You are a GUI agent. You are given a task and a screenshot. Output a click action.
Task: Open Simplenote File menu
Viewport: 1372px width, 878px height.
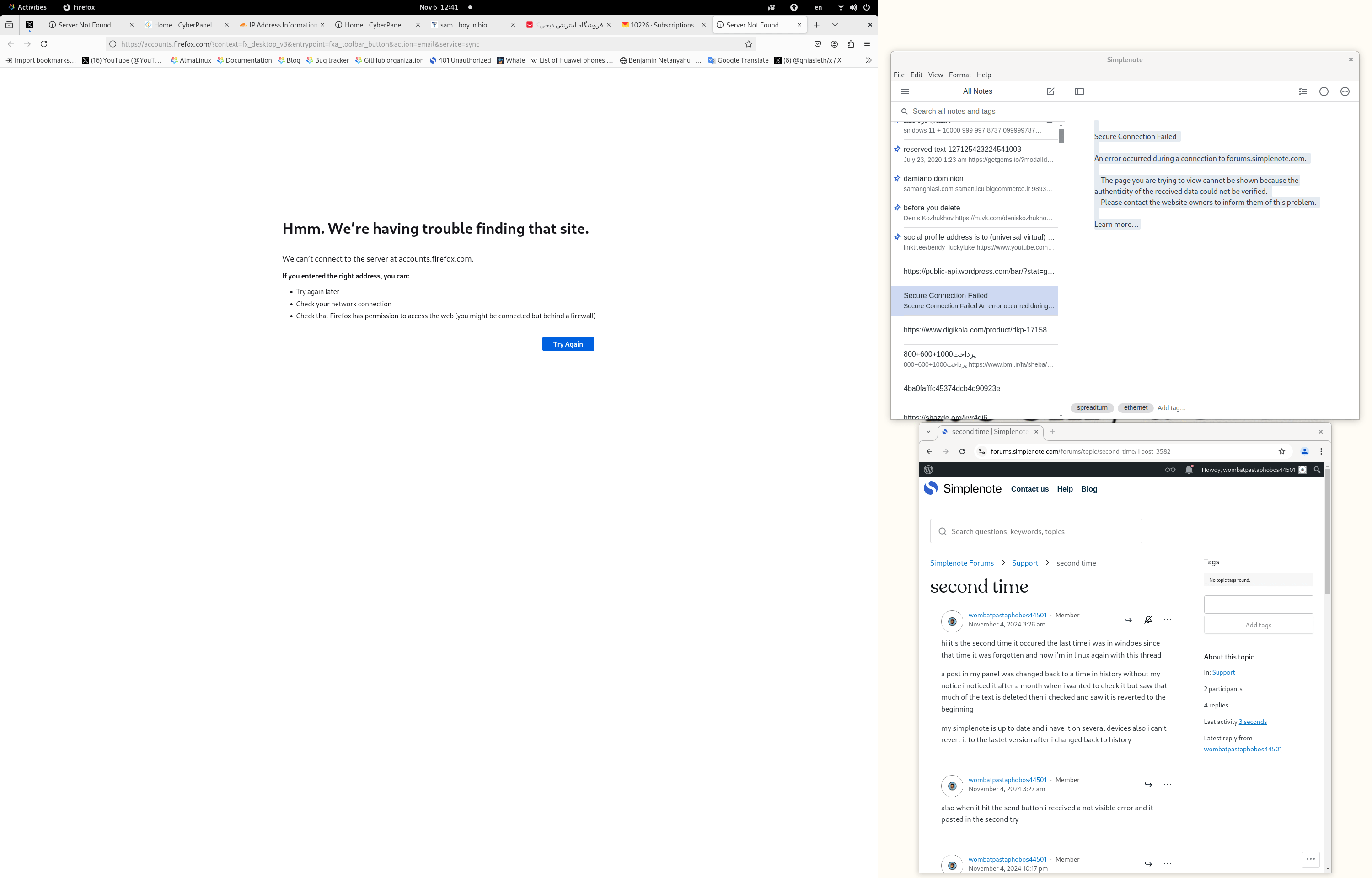pyautogui.click(x=899, y=75)
